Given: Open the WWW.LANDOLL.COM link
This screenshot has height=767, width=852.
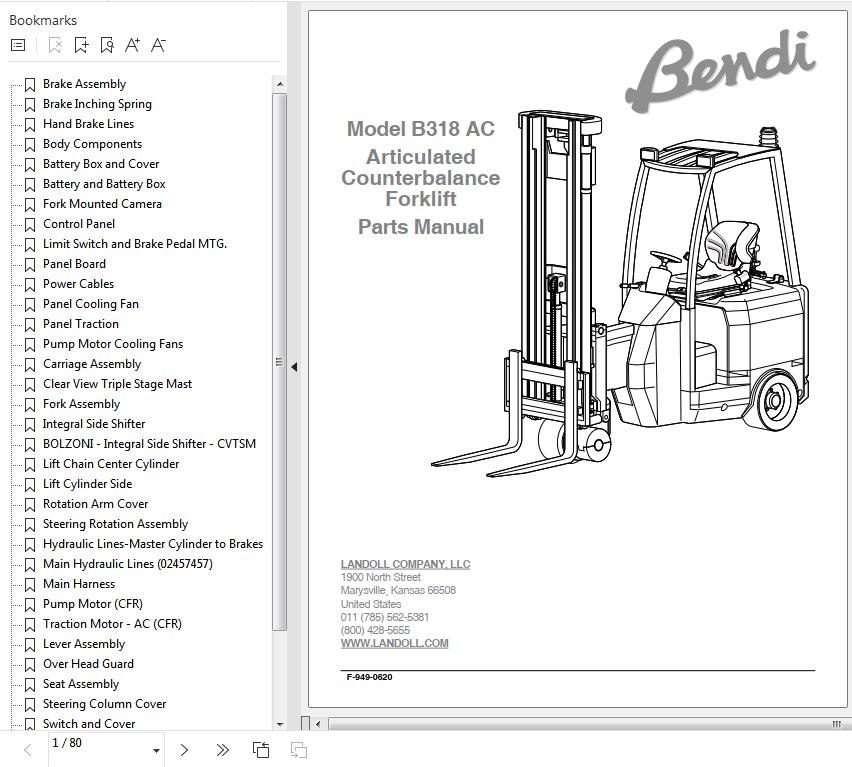Looking at the screenshot, I should (x=394, y=644).
